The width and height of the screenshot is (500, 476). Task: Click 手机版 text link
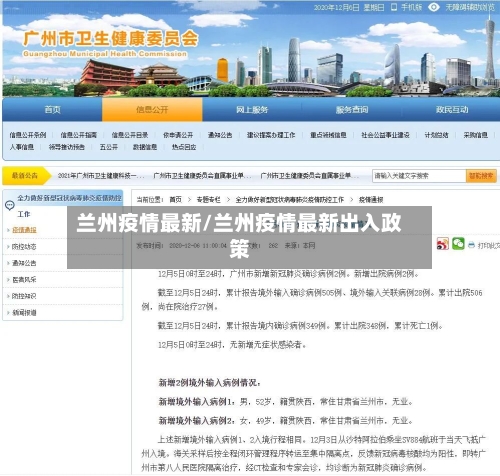point(411,7)
